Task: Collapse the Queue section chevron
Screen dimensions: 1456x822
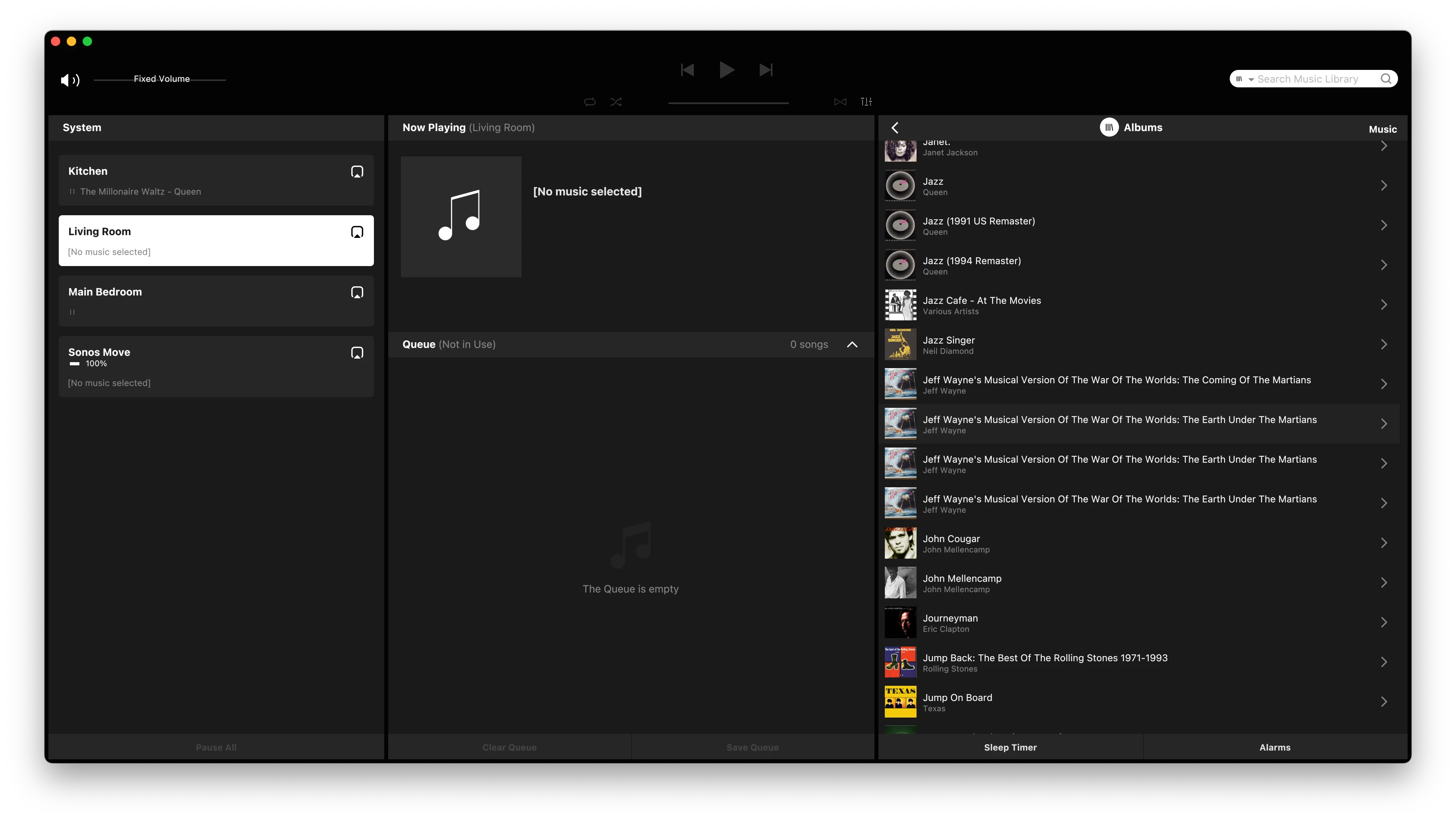Action: coord(852,345)
